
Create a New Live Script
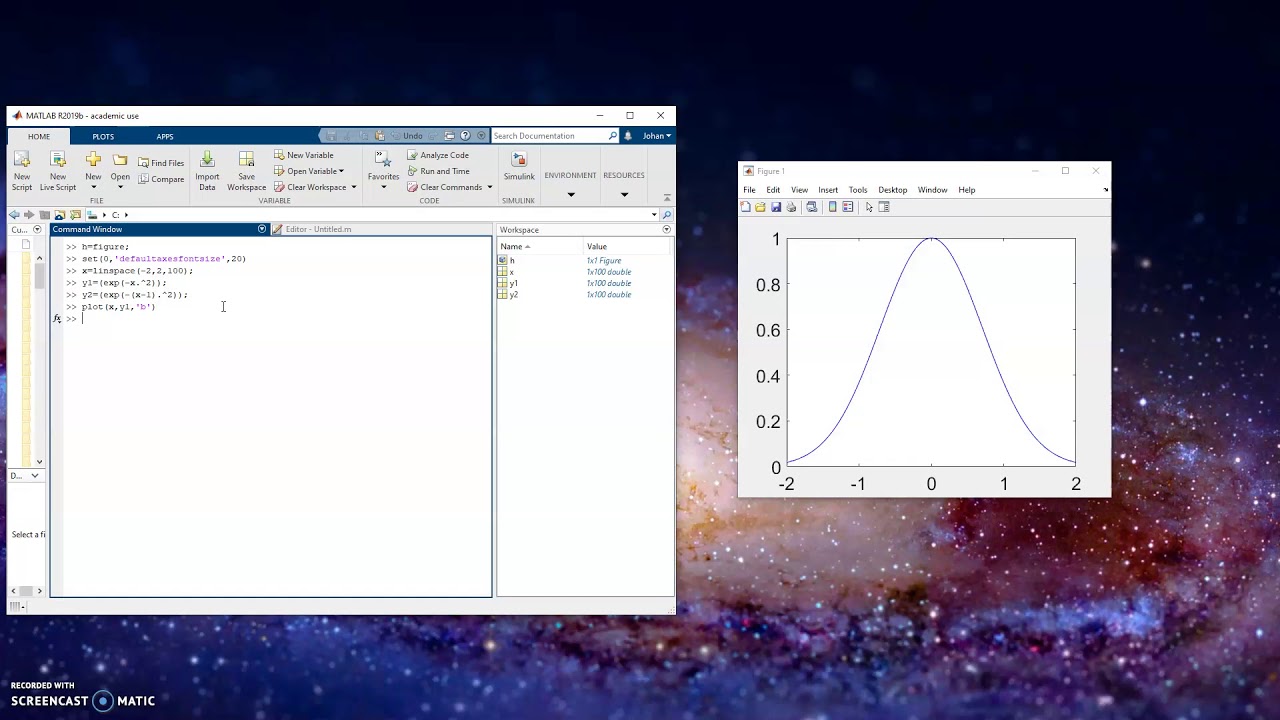[58, 171]
